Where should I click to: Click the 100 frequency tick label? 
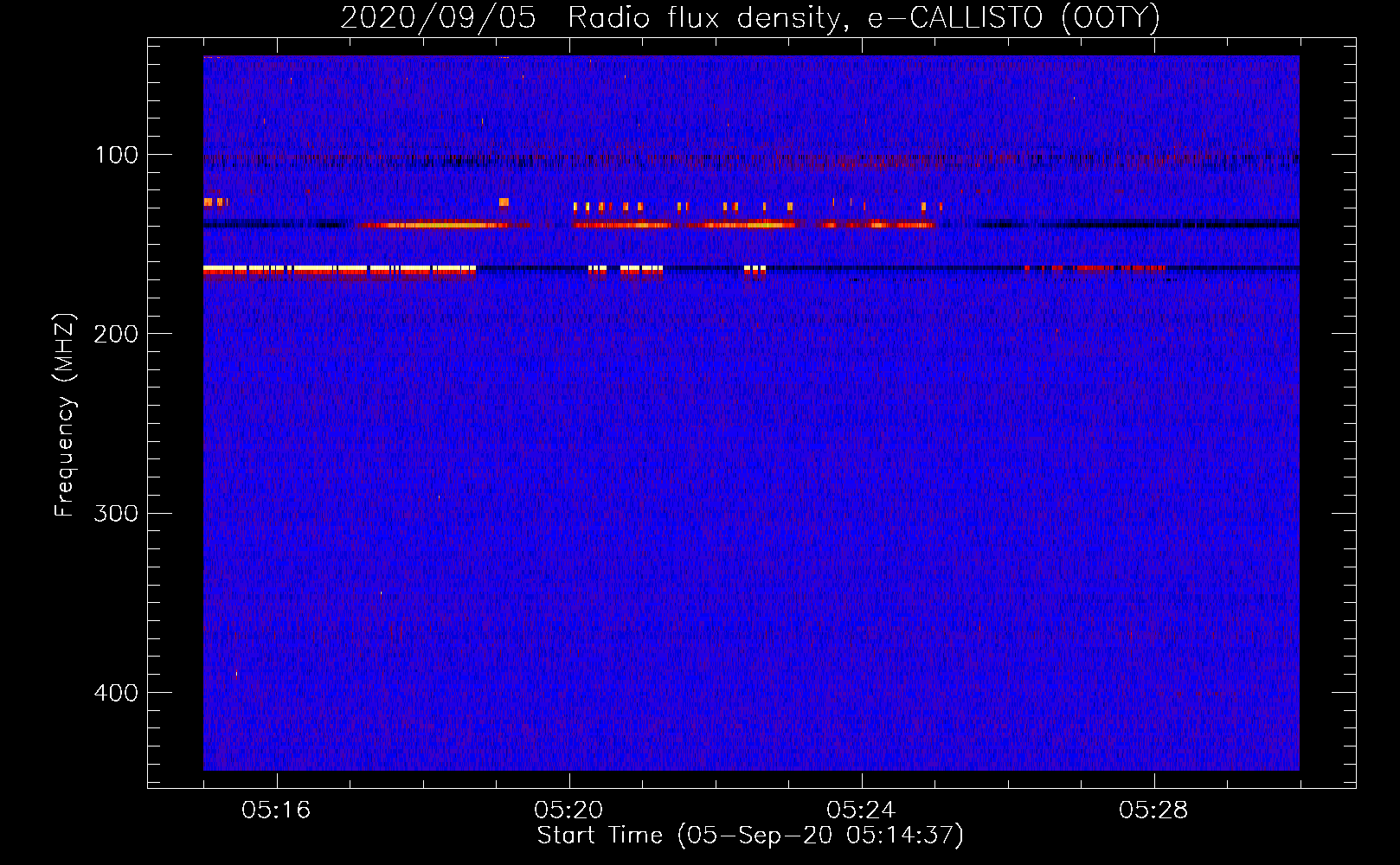pos(117,156)
